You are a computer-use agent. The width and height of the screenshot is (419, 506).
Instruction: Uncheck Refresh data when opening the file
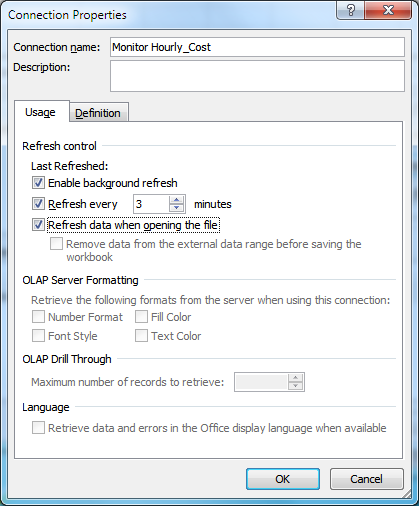(38, 225)
